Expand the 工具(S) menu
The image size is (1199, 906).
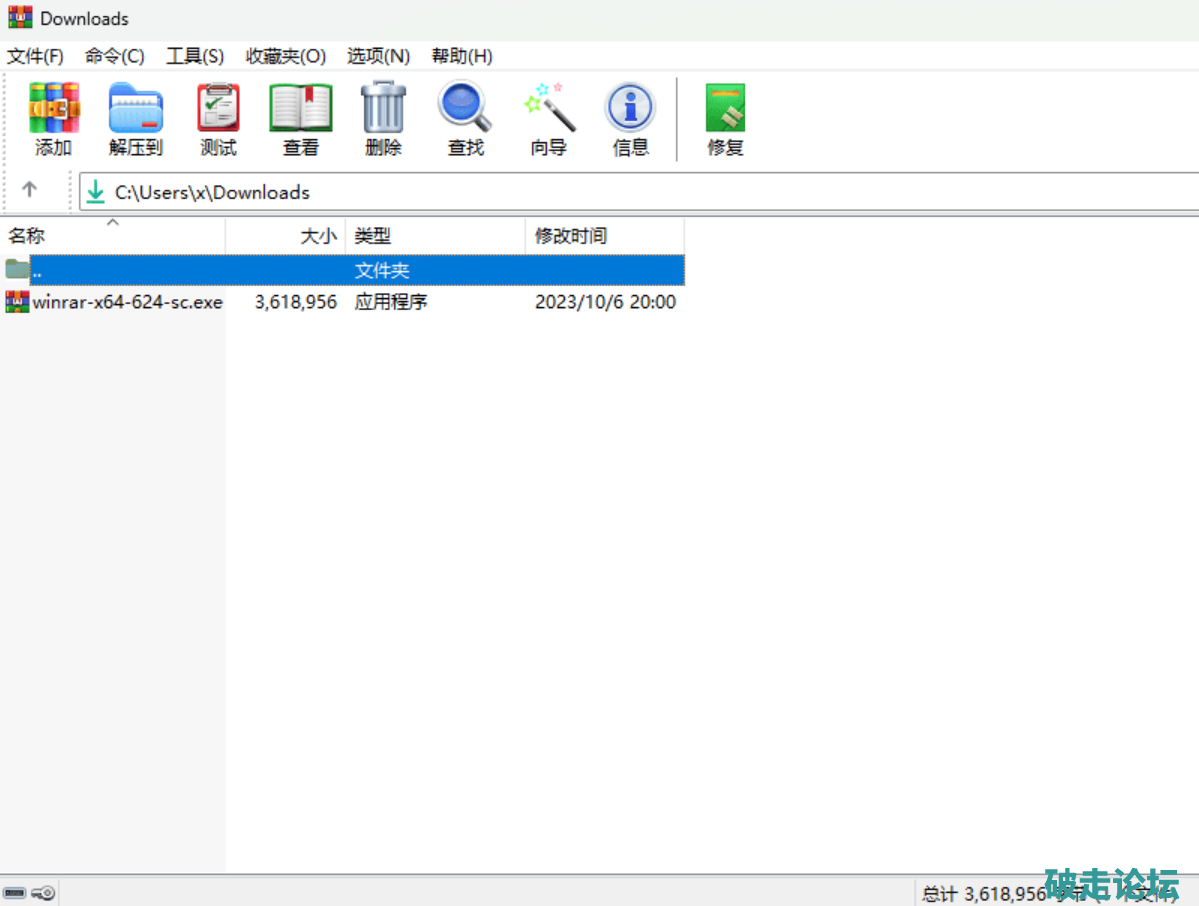(x=194, y=56)
